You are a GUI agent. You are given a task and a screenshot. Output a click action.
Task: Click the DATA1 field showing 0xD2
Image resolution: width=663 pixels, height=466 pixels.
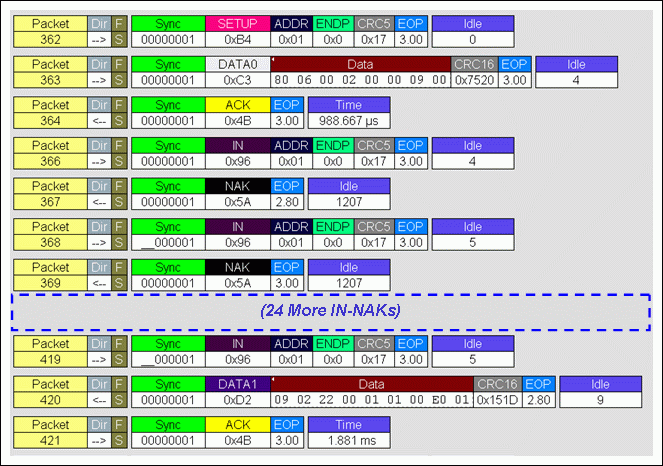pyautogui.click(x=238, y=391)
